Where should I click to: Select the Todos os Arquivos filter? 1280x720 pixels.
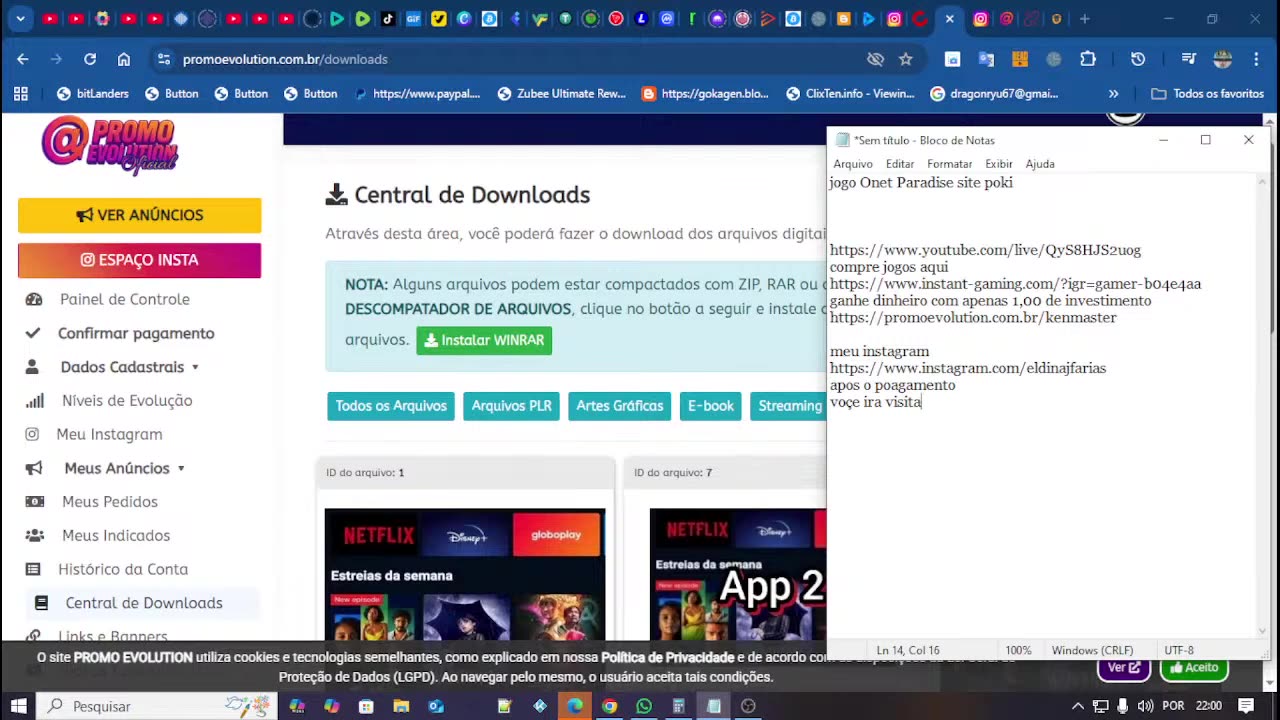(x=391, y=406)
